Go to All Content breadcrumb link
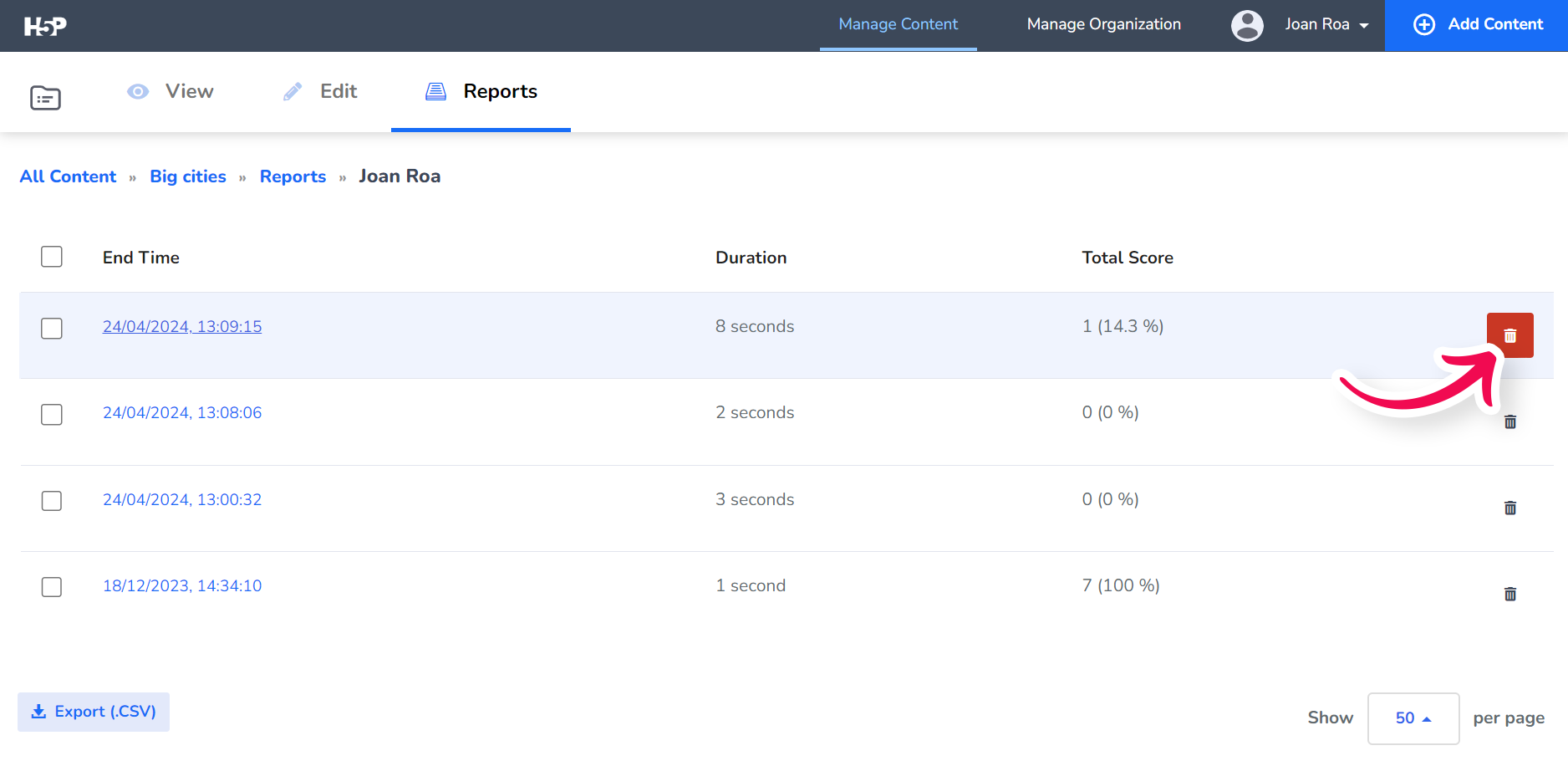 click(x=68, y=176)
